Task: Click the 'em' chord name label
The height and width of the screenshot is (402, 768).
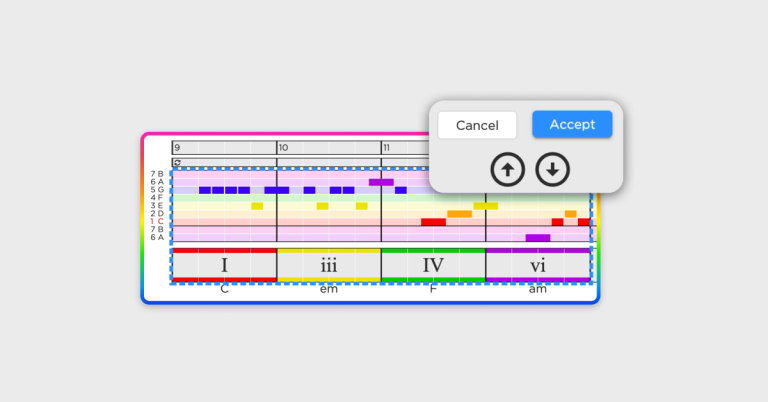Action: pos(329,289)
